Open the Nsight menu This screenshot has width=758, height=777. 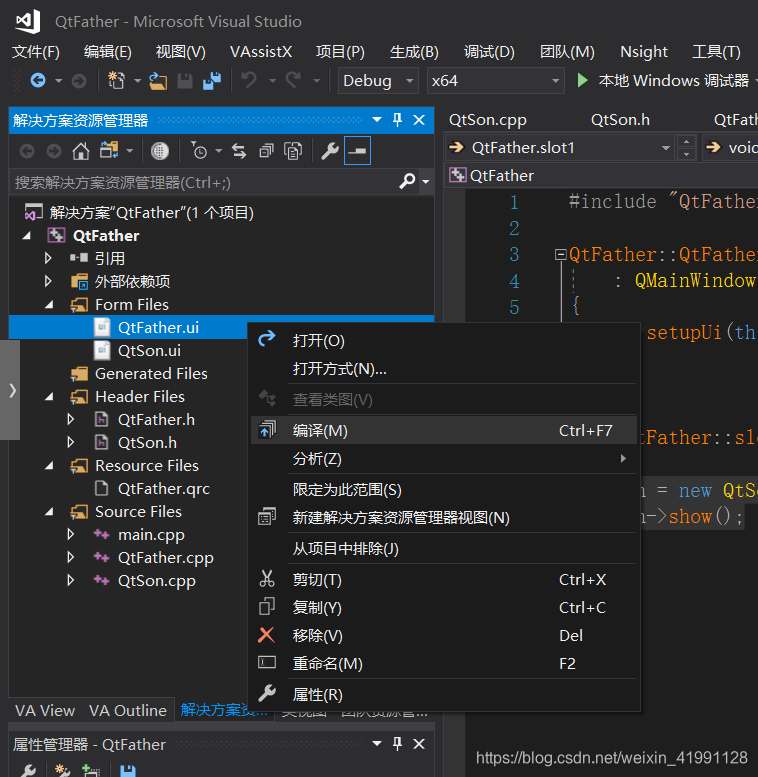644,52
